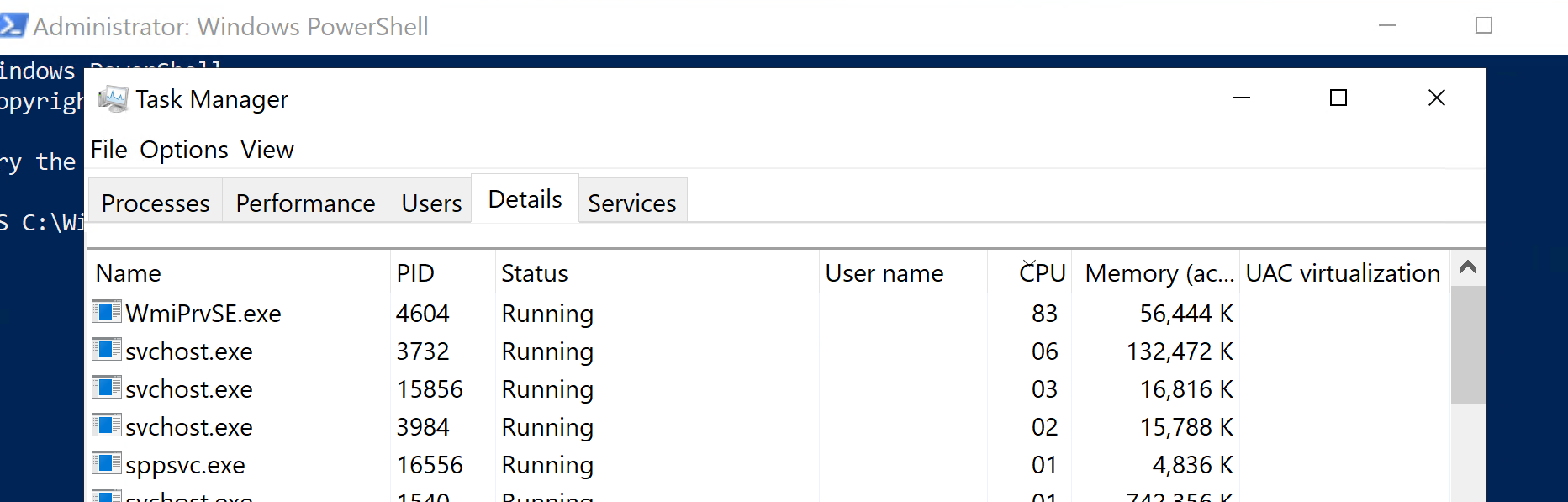
Task: Sort by the PID column header
Action: point(443,273)
